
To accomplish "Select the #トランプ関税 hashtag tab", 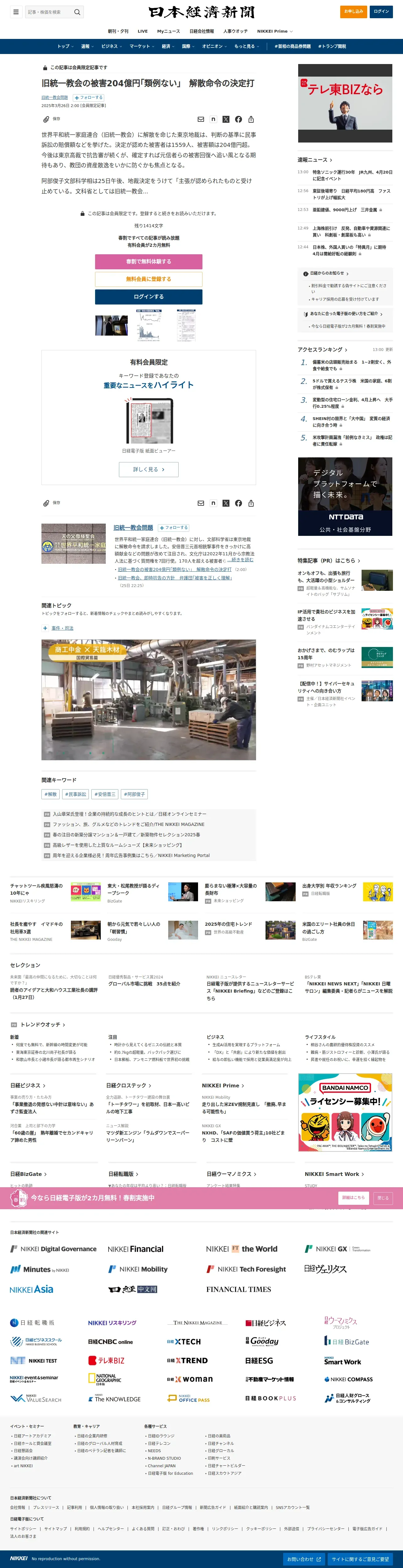I will click(x=332, y=46).
